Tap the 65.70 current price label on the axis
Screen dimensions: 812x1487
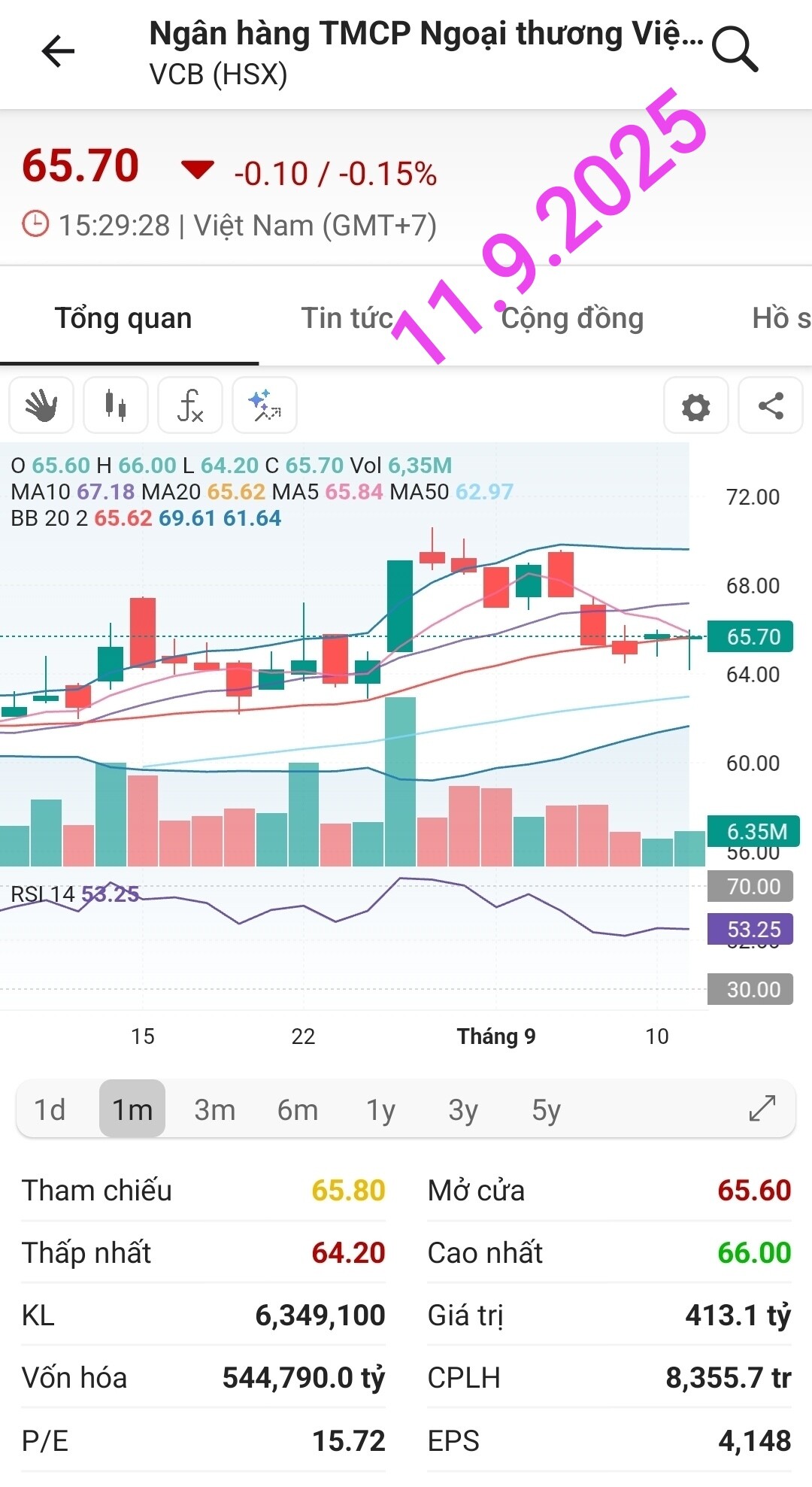750,636
